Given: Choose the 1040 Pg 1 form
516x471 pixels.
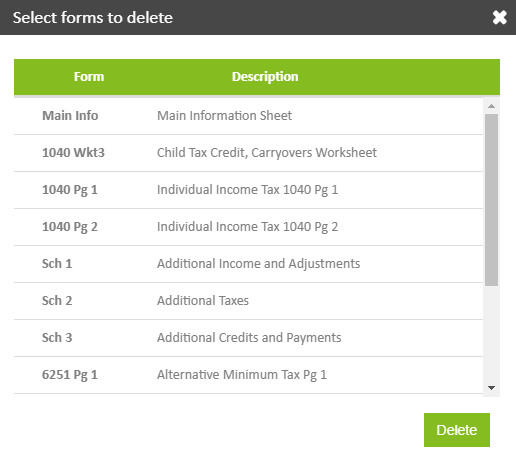Looking at the screenshot, I should pos(248,190).
